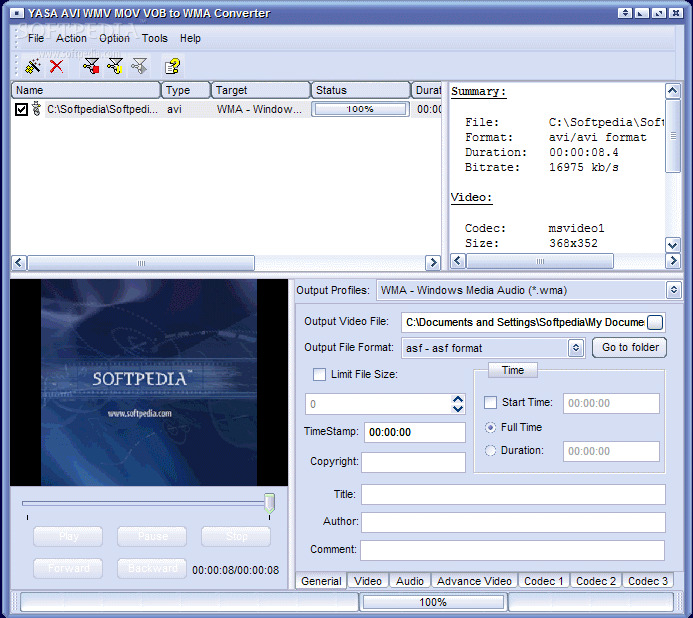Switch to the Codec 1 tab
The image size is (693, 618).
tap(544, 581)
